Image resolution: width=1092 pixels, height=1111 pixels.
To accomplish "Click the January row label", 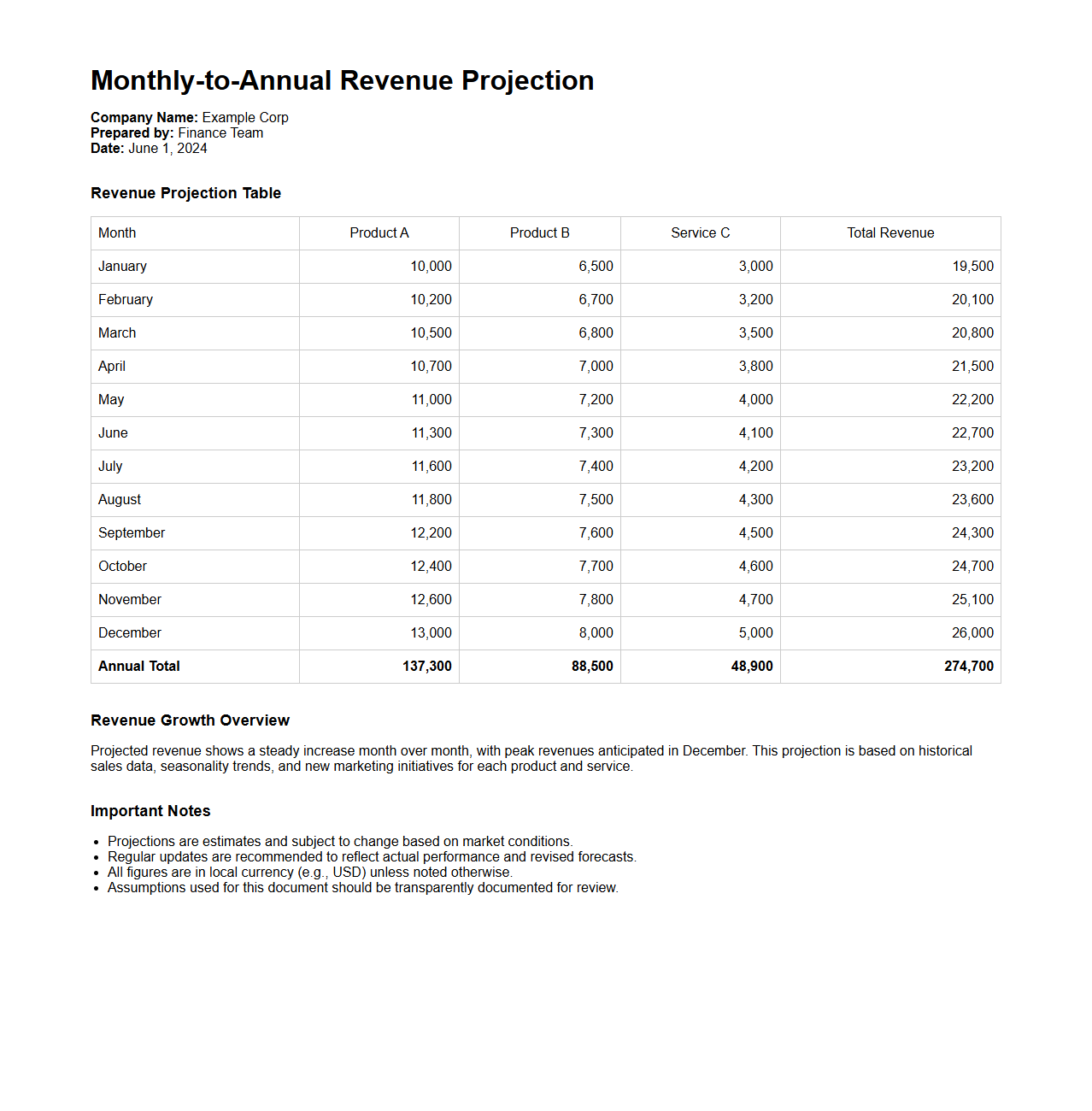I will click(x=122, y=267).
